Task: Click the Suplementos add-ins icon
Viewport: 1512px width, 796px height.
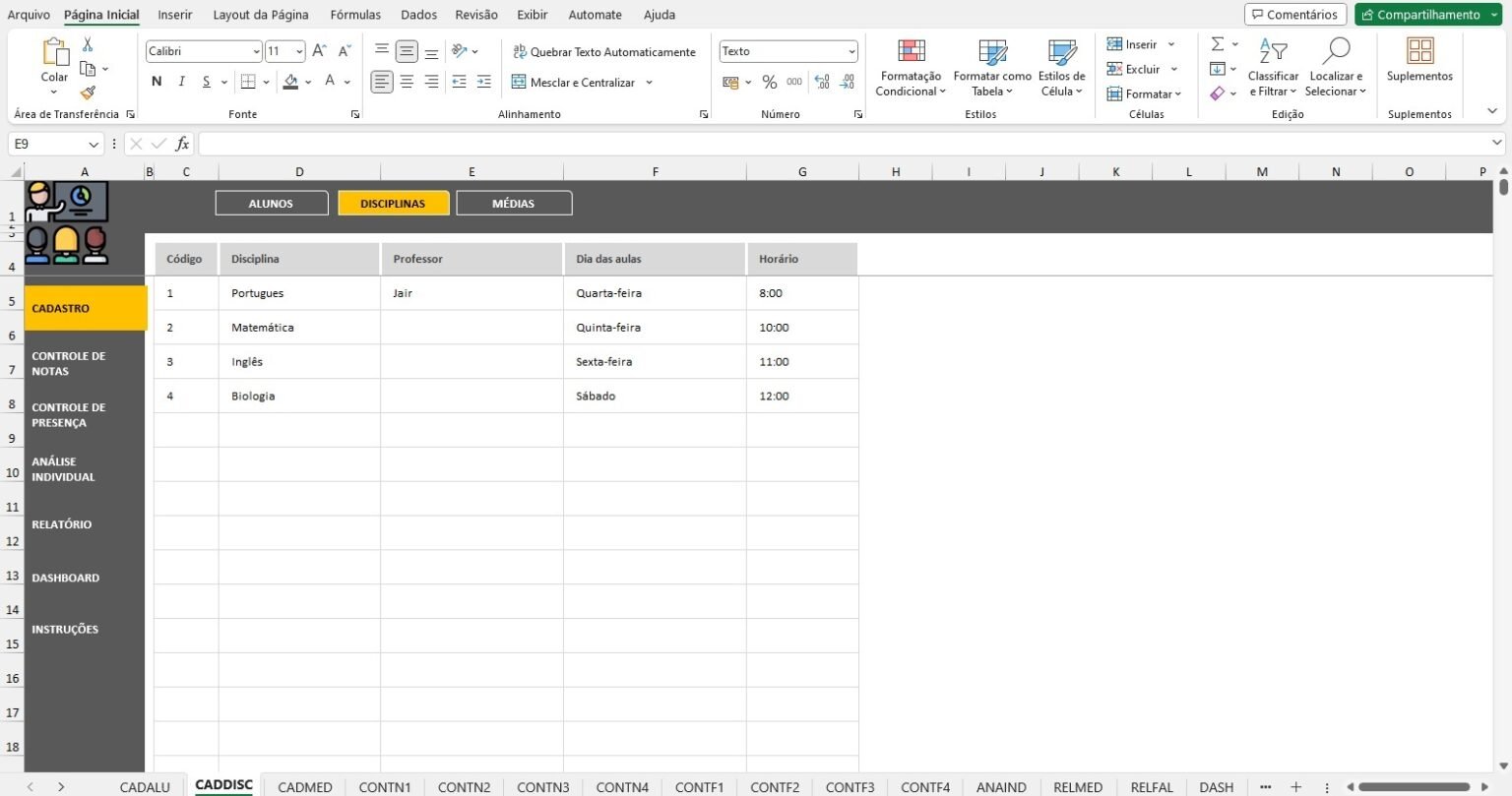Action: 1419,51
